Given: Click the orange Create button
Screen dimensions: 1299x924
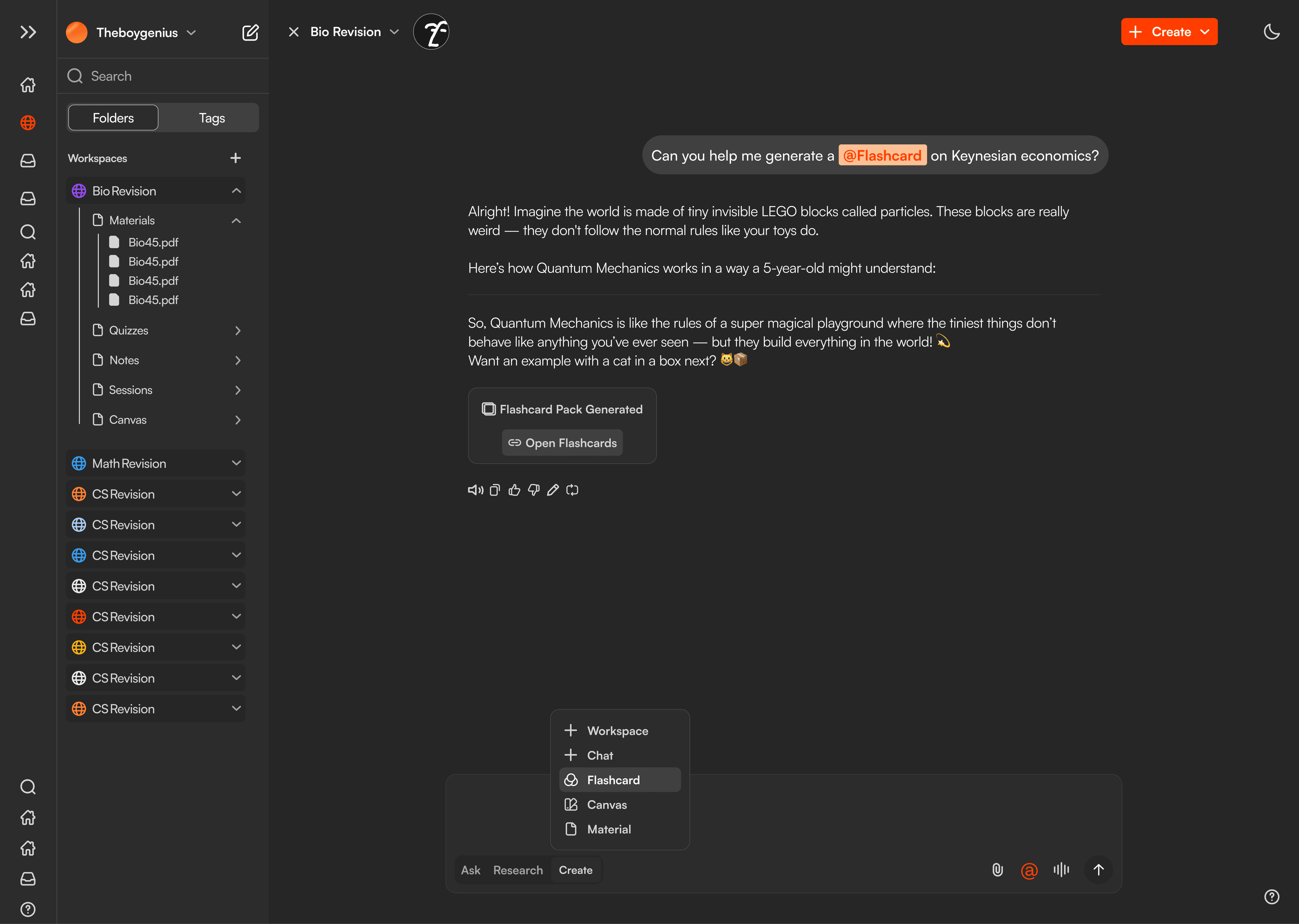Looking at the screenshot, I should point(1169,32).
